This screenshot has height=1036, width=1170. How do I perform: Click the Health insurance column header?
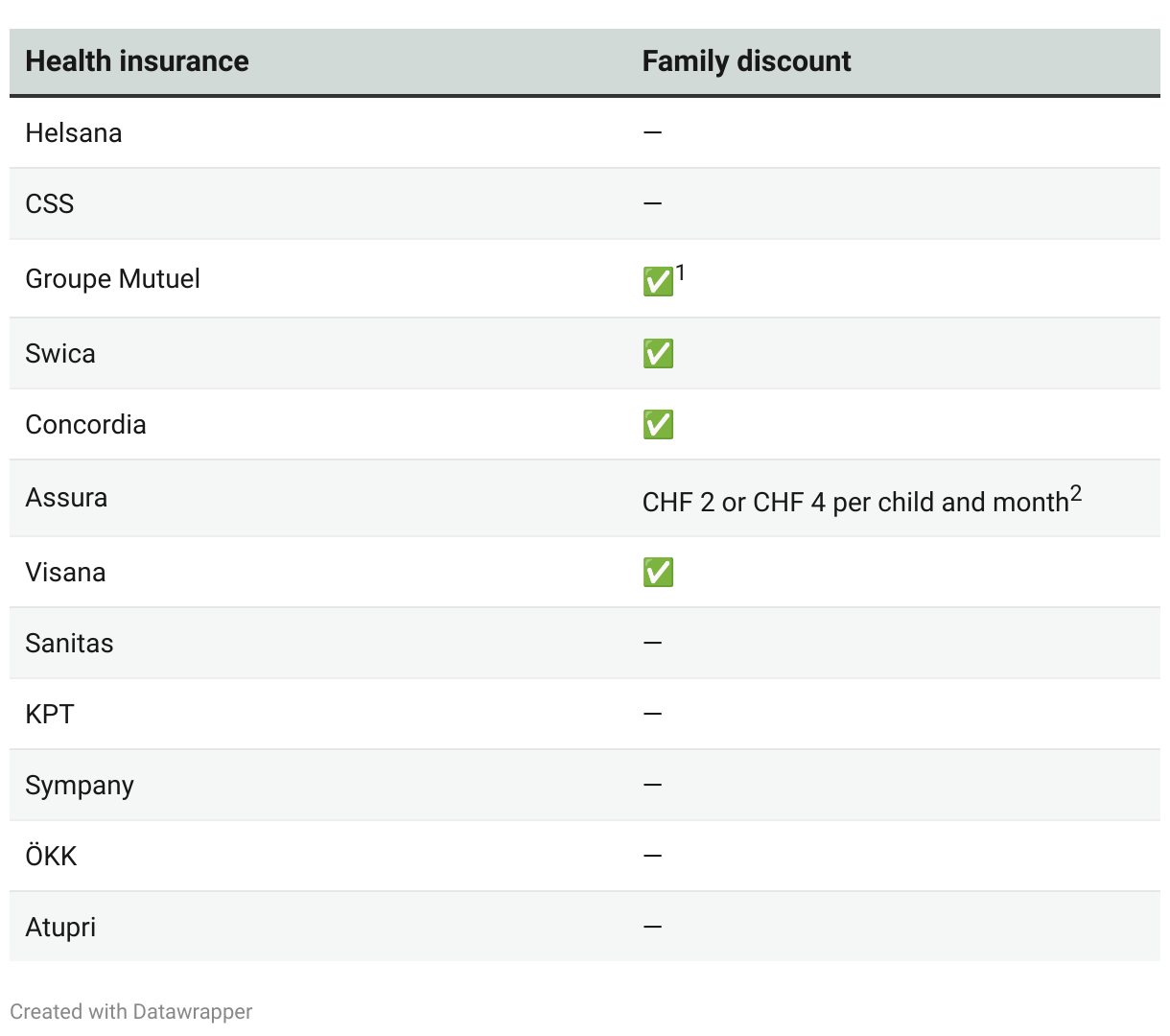point(137,61)
